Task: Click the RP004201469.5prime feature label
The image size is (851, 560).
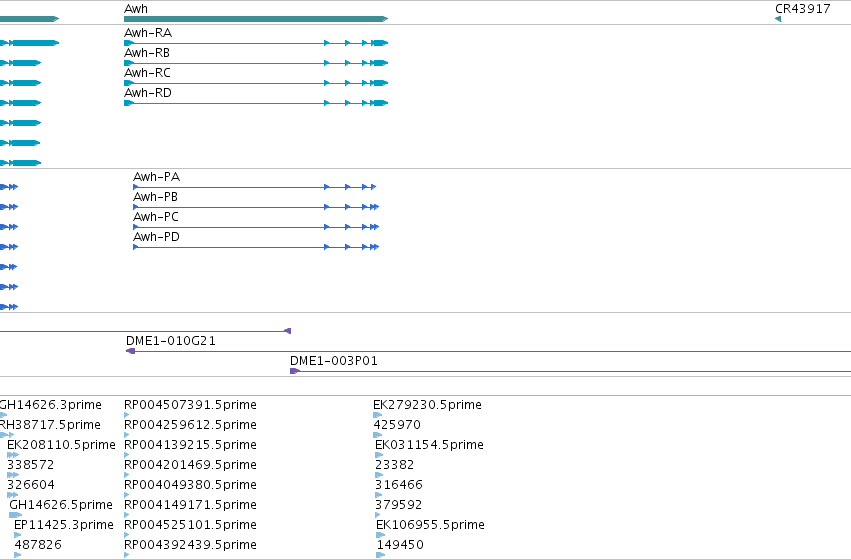Action: pyautogui.click(x=190, y=465)
